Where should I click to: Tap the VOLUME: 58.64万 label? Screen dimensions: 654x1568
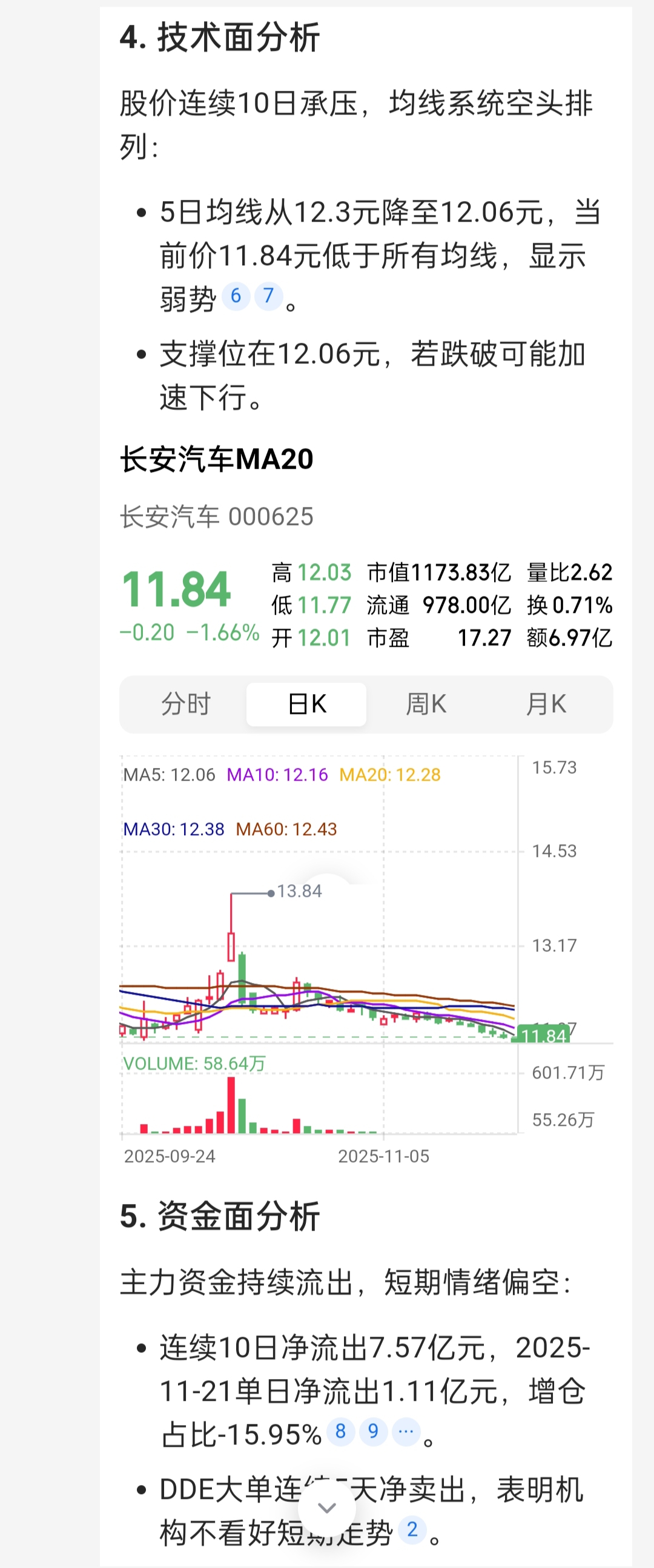click(194, 1064)
